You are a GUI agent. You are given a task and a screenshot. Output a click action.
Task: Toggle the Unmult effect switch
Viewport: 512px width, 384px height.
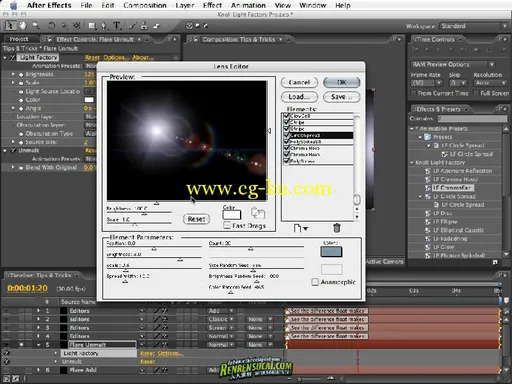(x=13, y=150)
